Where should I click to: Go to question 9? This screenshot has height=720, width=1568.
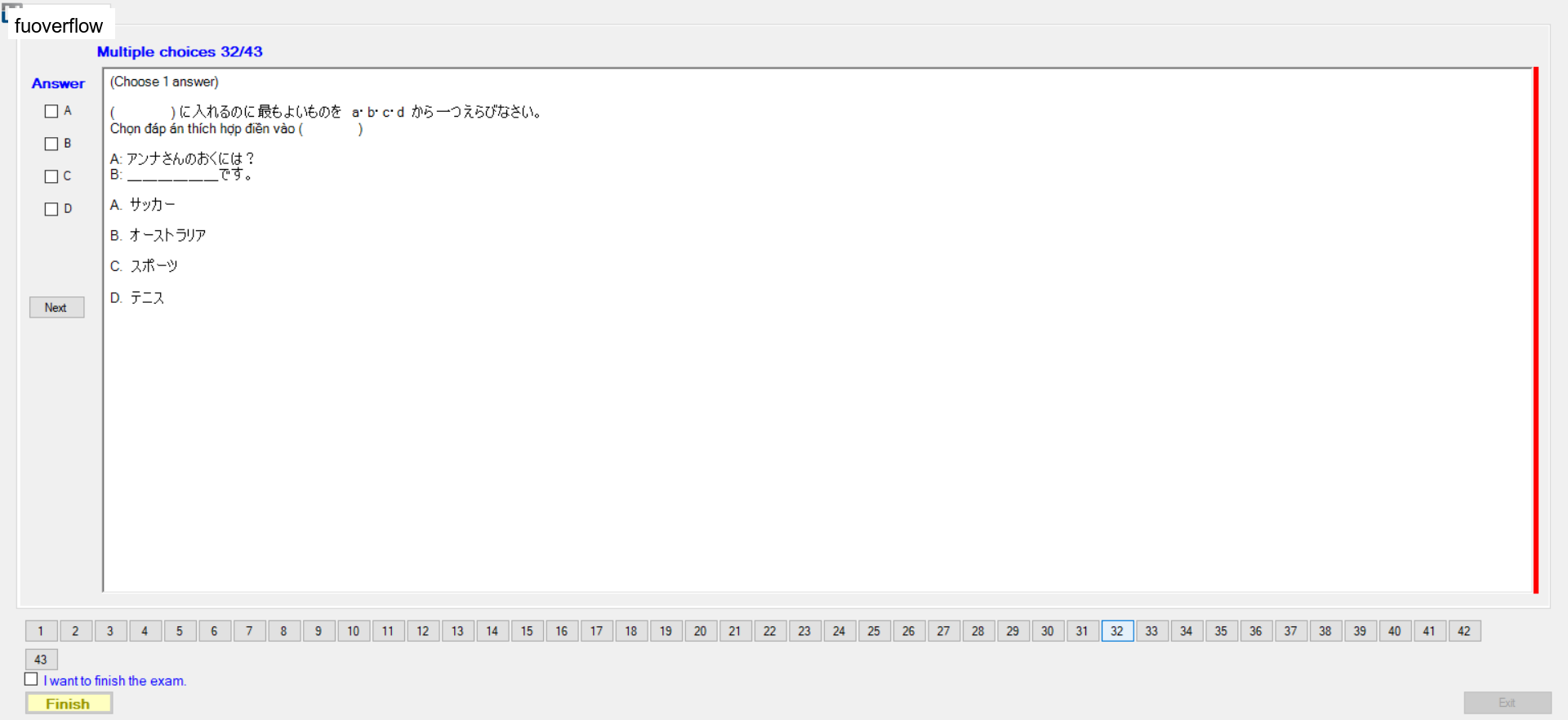pos(318,631)
